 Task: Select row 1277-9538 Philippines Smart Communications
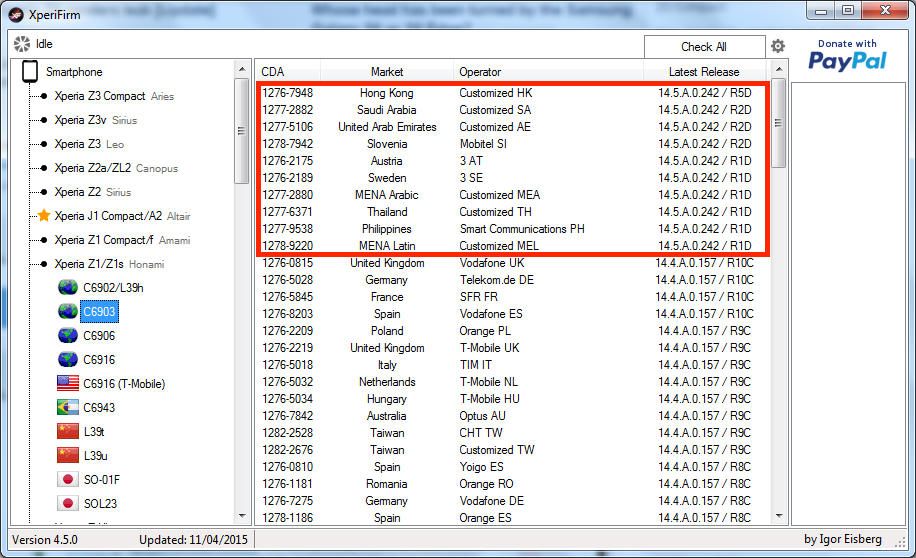tap(513, 228)
